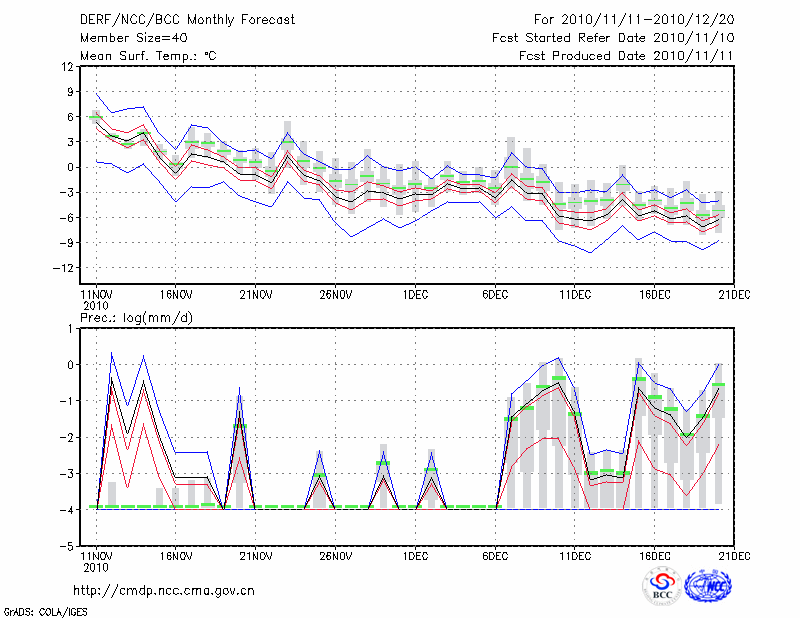The image size is (800, 618).
Task: Click the Fcst Produced Date line
Action: click(626, 56)
